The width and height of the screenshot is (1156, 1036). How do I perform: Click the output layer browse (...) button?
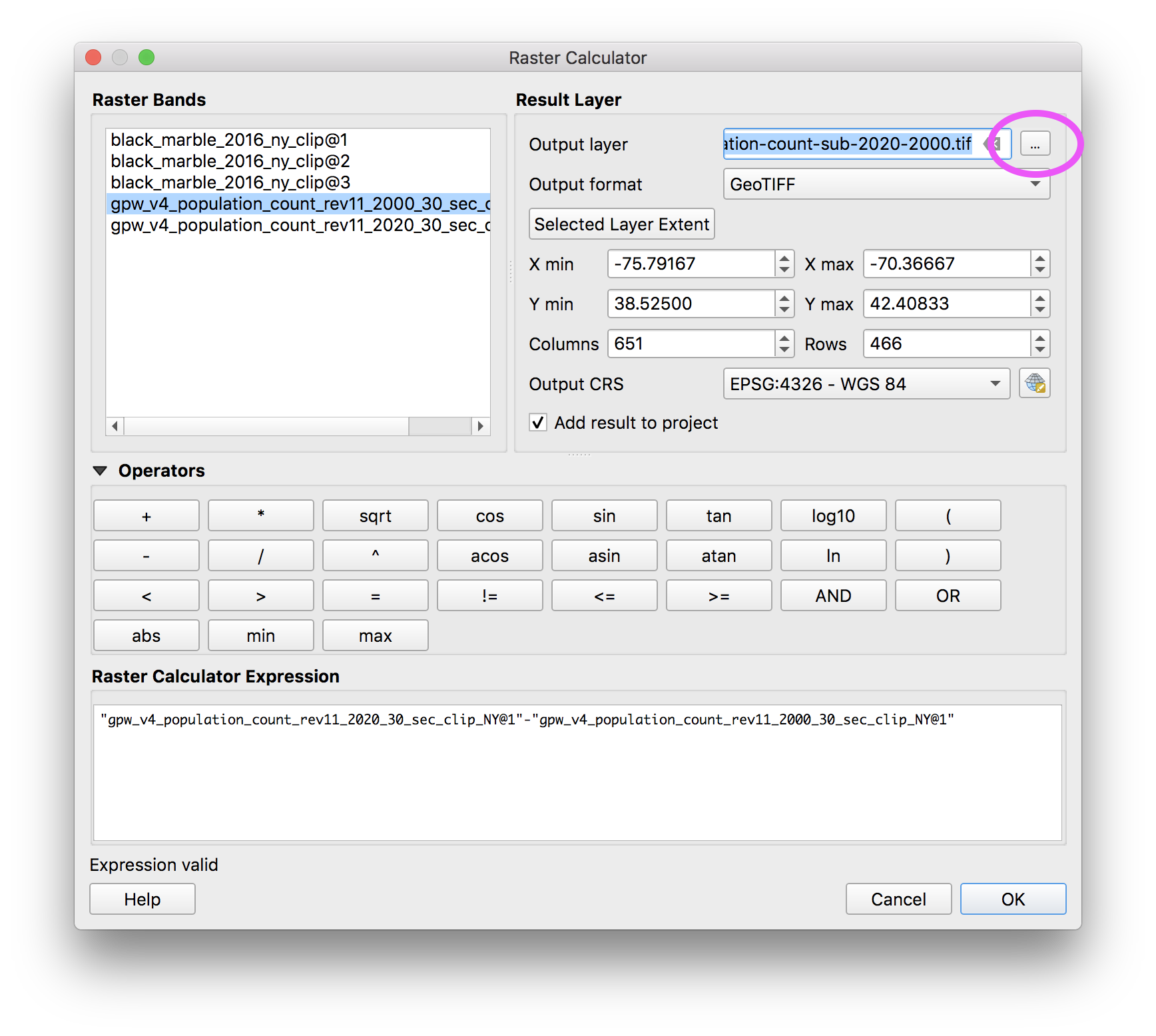pos(1035,144)
